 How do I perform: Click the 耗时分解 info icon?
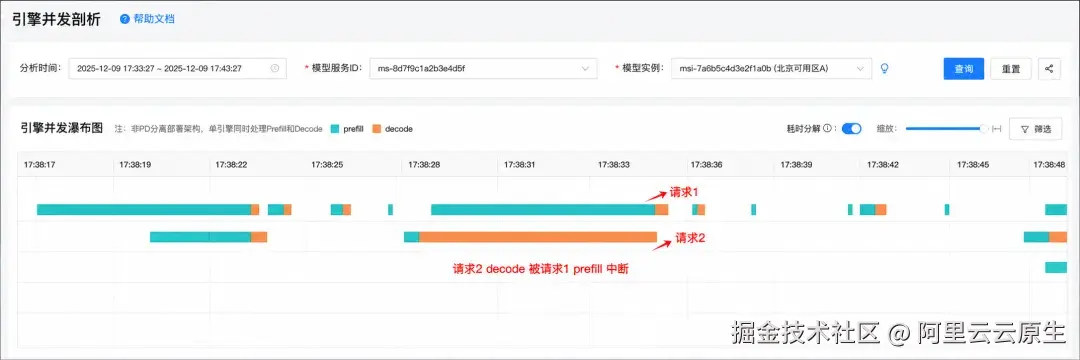click(x=827, y=129)
